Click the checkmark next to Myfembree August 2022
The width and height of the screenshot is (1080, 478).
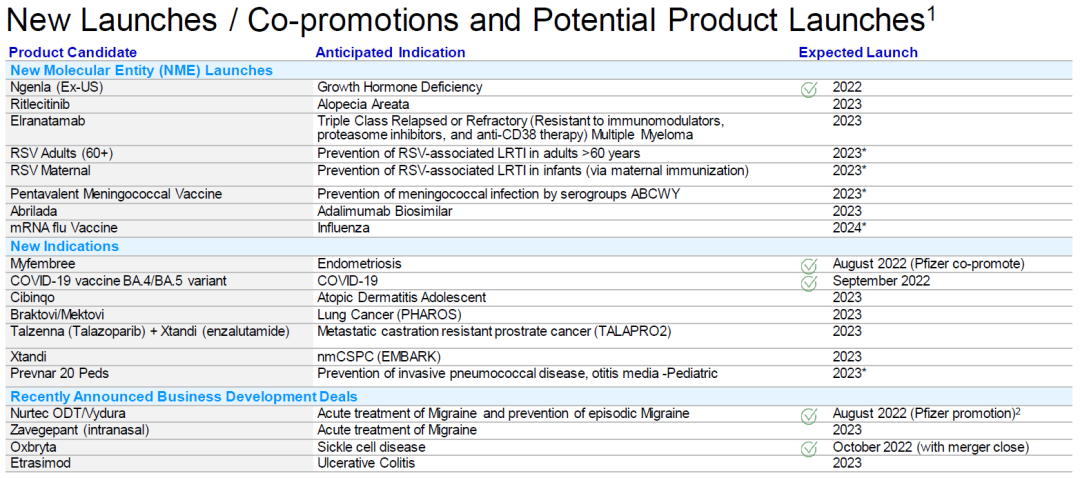(x=809, y=265)
